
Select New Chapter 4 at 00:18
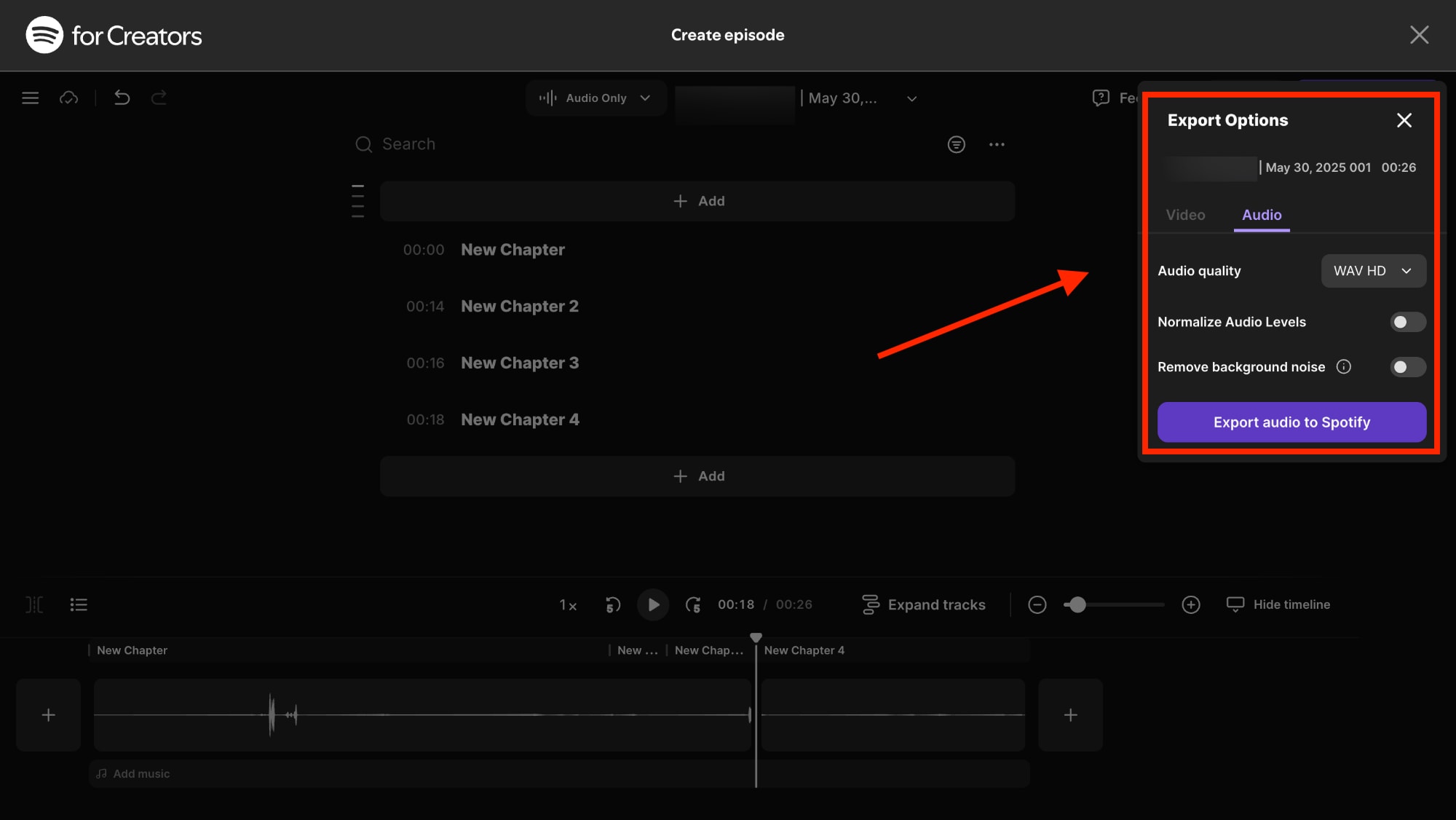coord(520,419)
